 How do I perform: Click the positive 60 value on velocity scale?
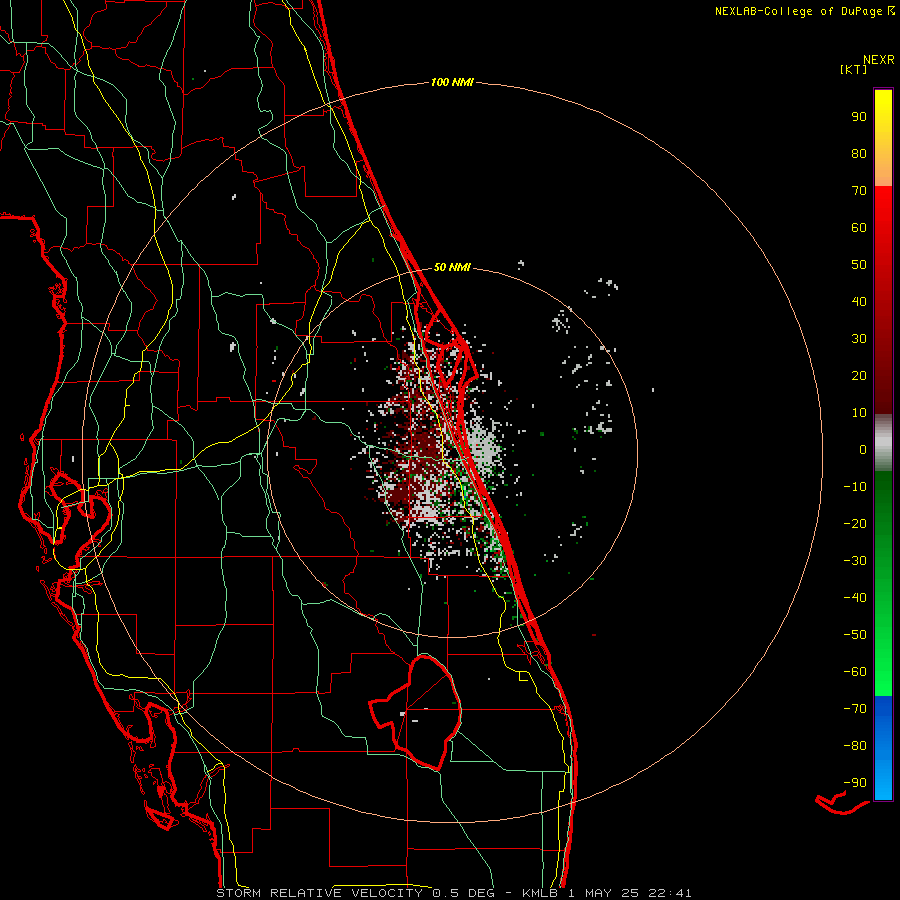click(x=859, y=227)
